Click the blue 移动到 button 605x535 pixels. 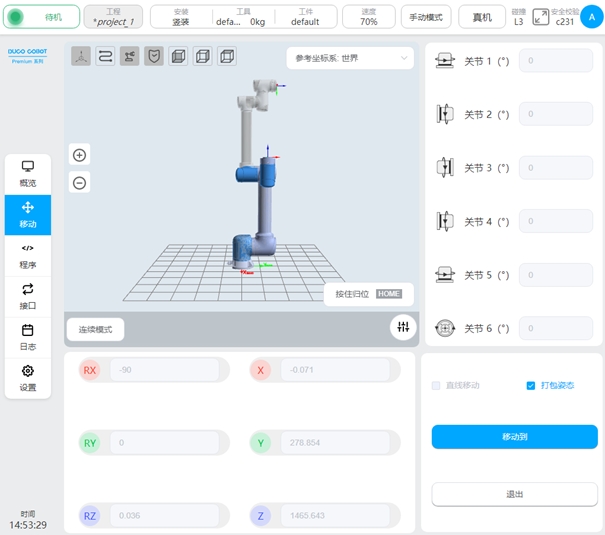click(514, 437)
